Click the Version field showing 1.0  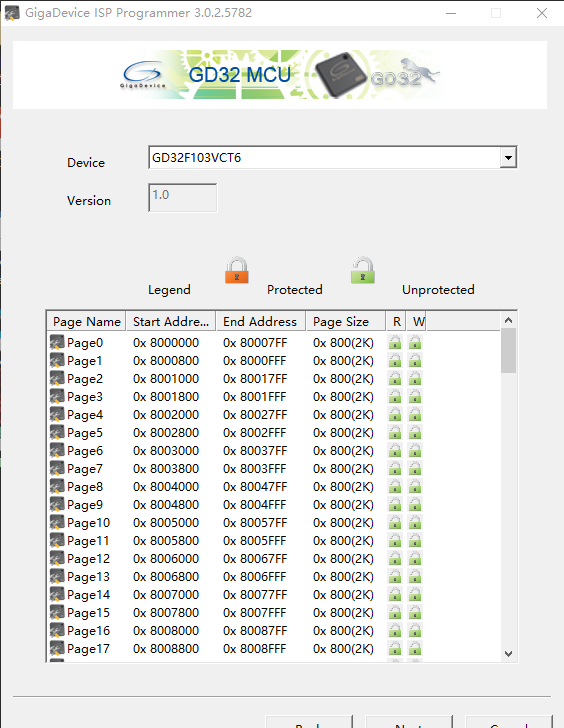[x=182, y=198]
